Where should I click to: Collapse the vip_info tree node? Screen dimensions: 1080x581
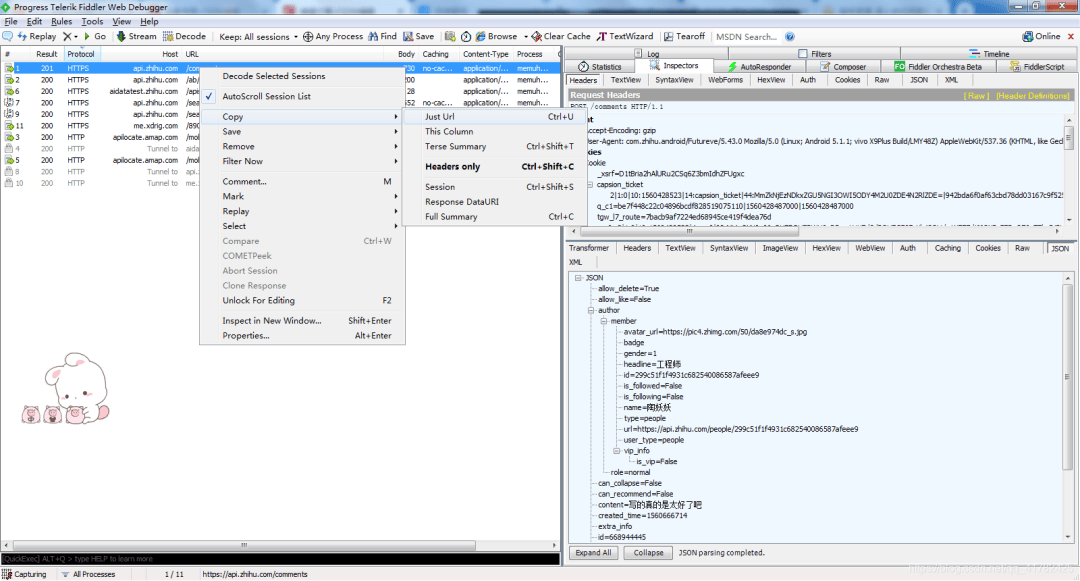[x=616, y=451]
